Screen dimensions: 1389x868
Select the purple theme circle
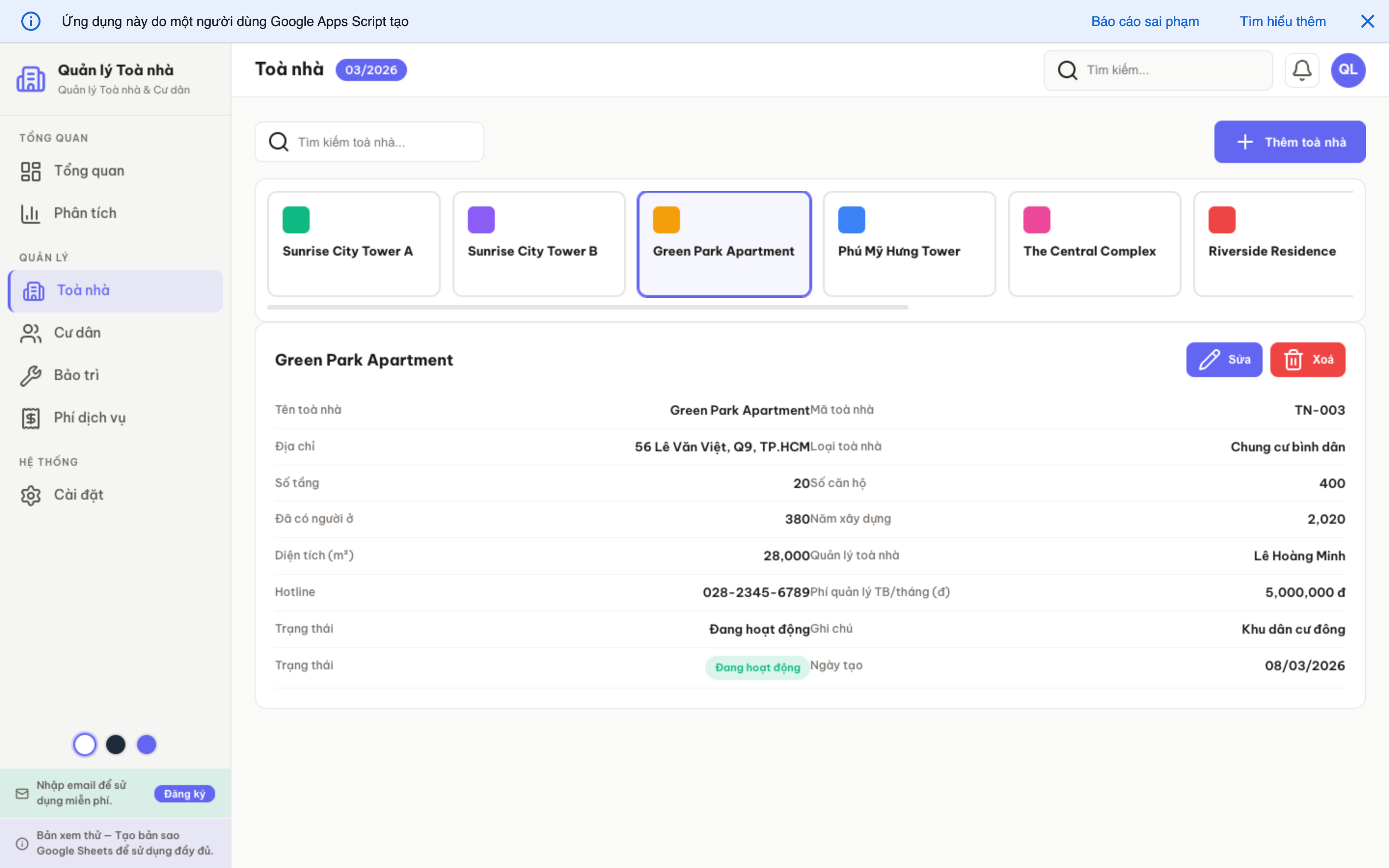(146, 745)
